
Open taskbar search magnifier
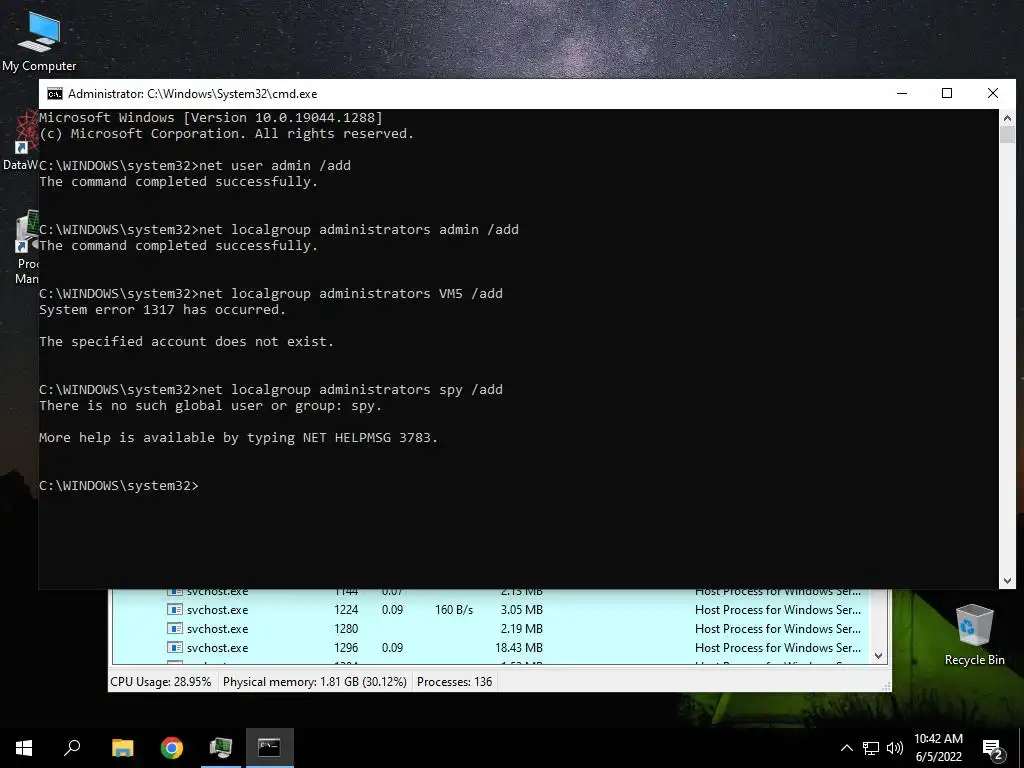click(72, 748)
